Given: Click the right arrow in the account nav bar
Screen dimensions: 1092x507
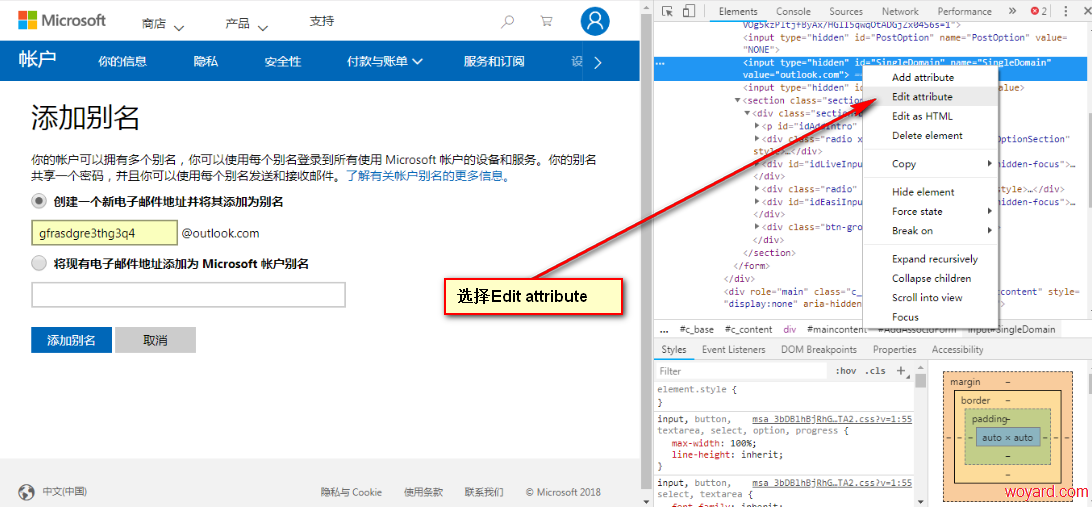Looking at the screenshot, I should pyautogui.click(x=598, y=62).
